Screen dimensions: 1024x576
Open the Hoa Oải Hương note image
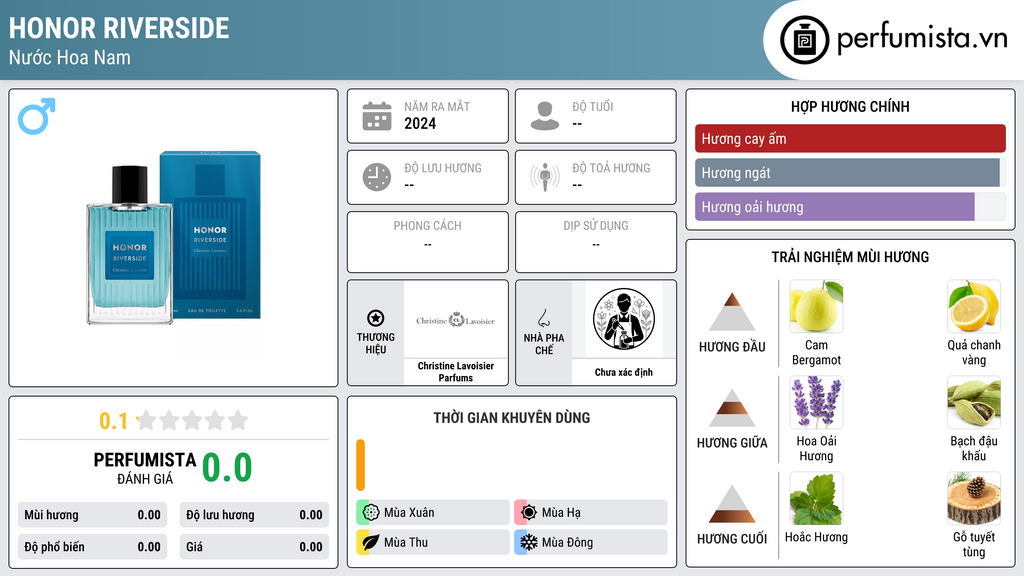point(816,402)
